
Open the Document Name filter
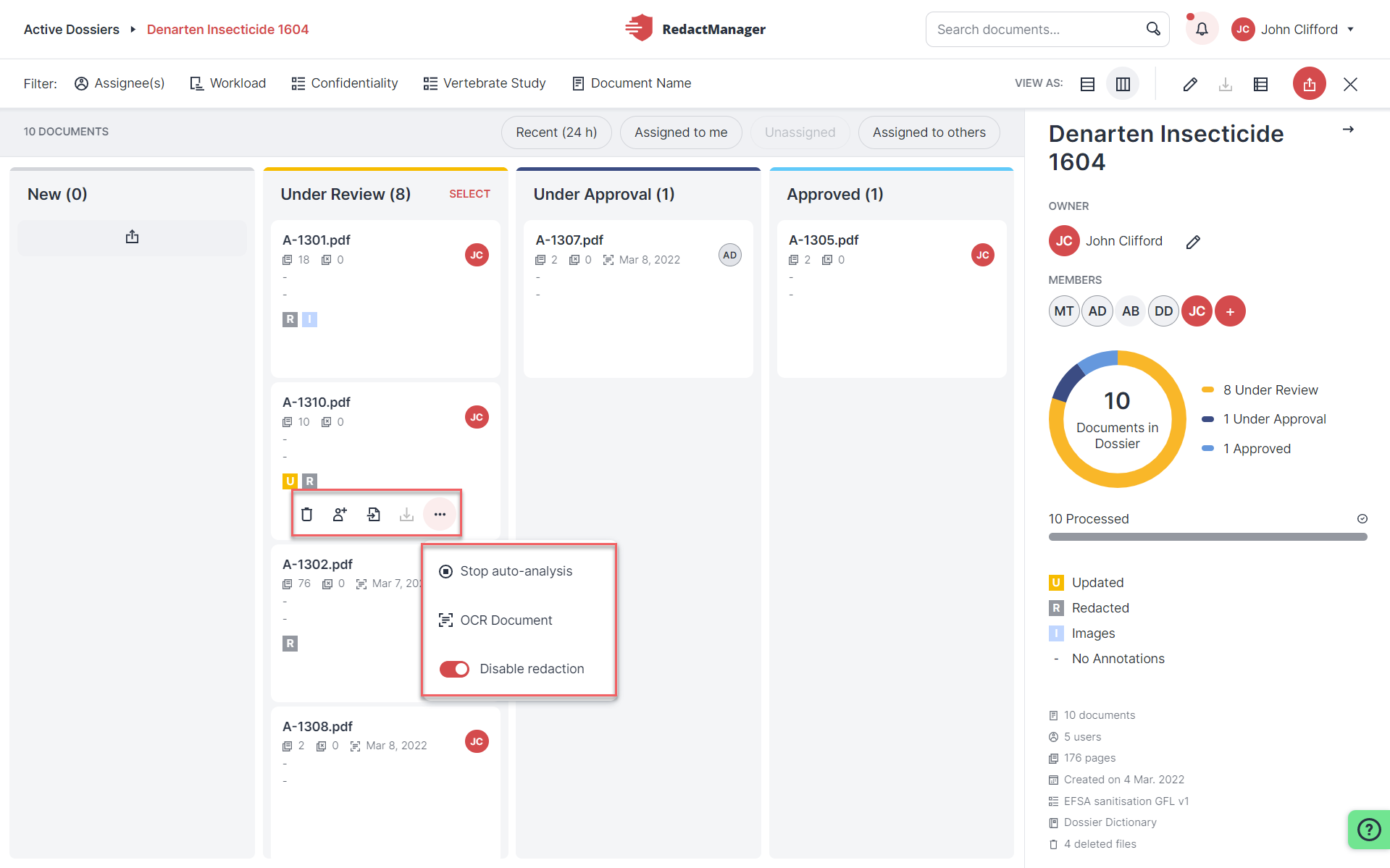click(631, 83)
